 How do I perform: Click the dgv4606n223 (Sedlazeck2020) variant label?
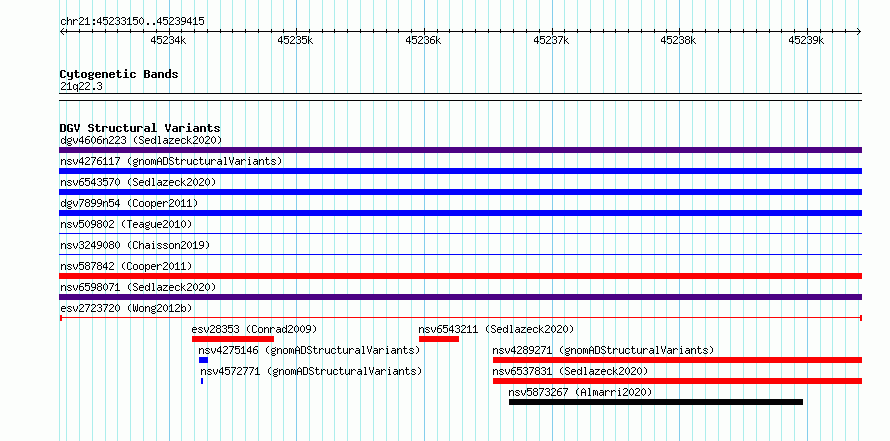141,140
